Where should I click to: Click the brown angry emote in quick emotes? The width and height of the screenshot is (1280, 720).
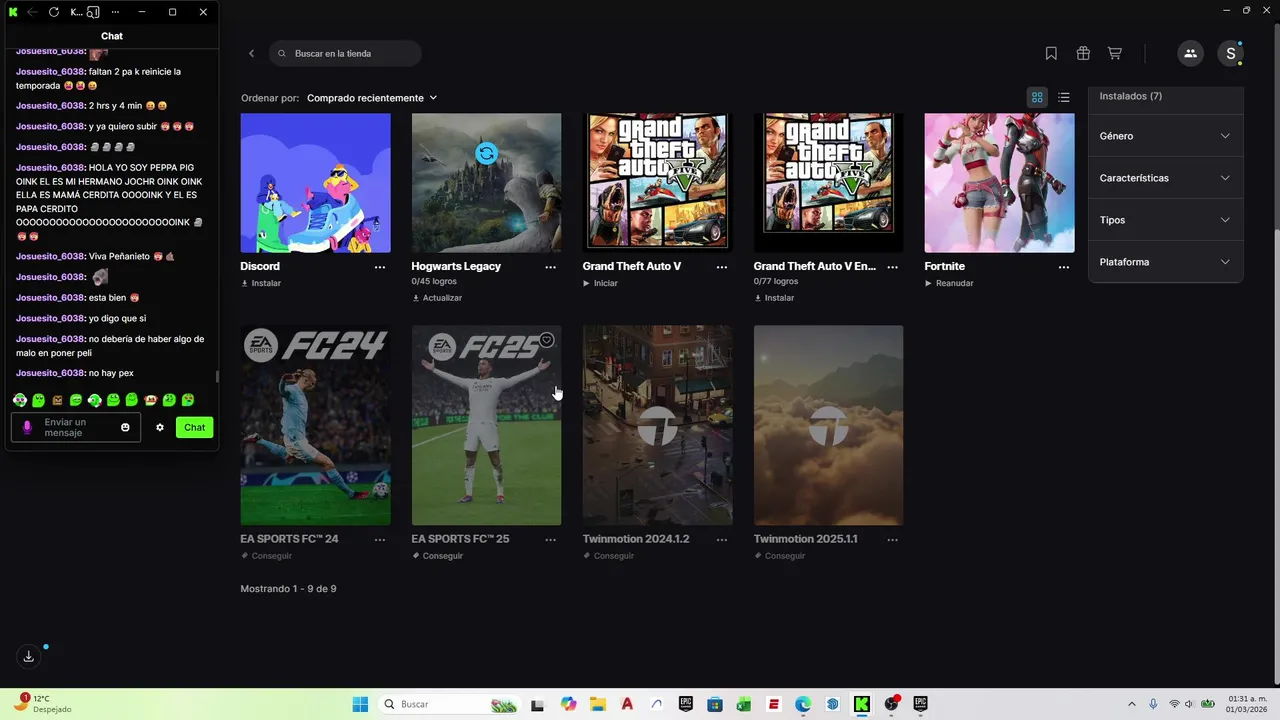pos(57,400)
